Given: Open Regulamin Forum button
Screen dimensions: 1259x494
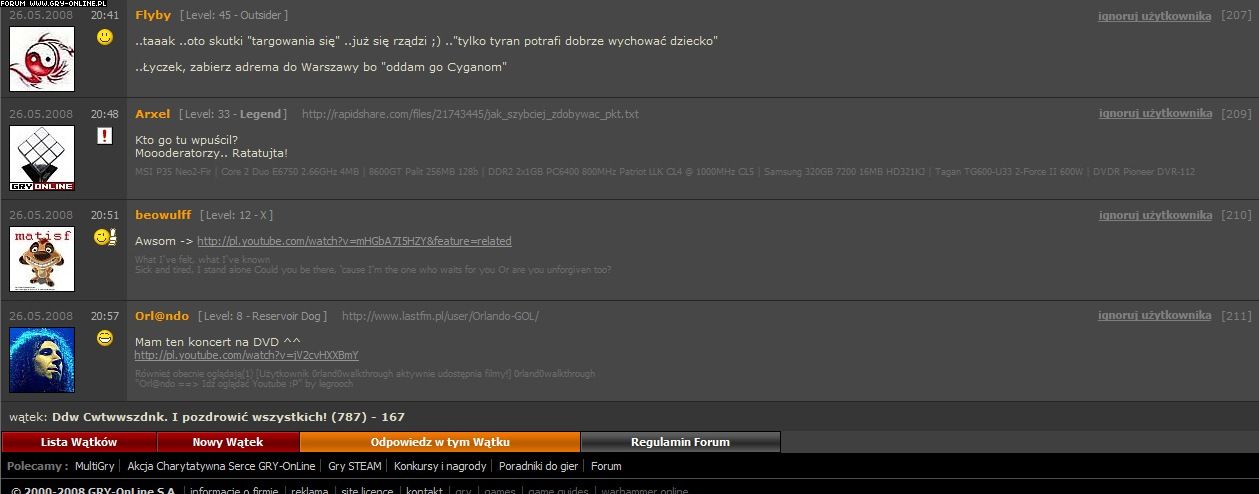Looking at the screenshot, I should click(680, 442).
